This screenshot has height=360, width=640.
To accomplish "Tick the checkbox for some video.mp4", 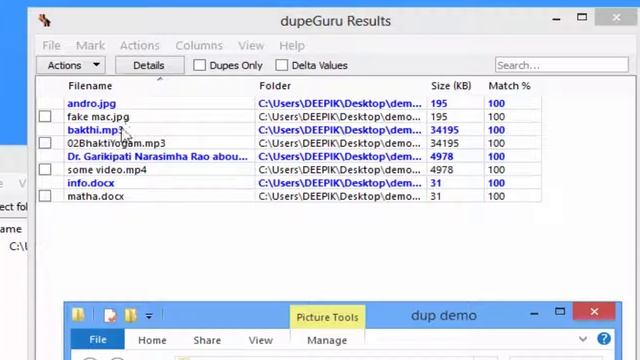I will click(45, 170).
